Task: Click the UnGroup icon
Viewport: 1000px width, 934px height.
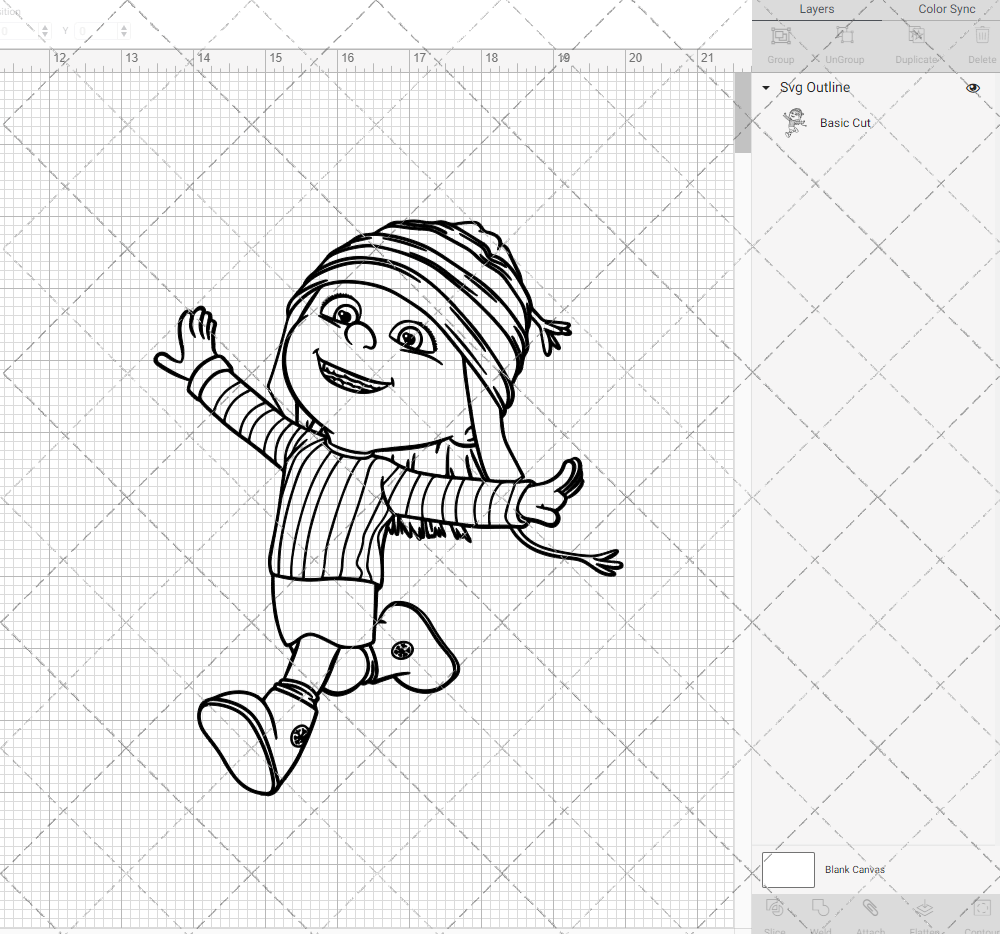Action: [845, 35]
